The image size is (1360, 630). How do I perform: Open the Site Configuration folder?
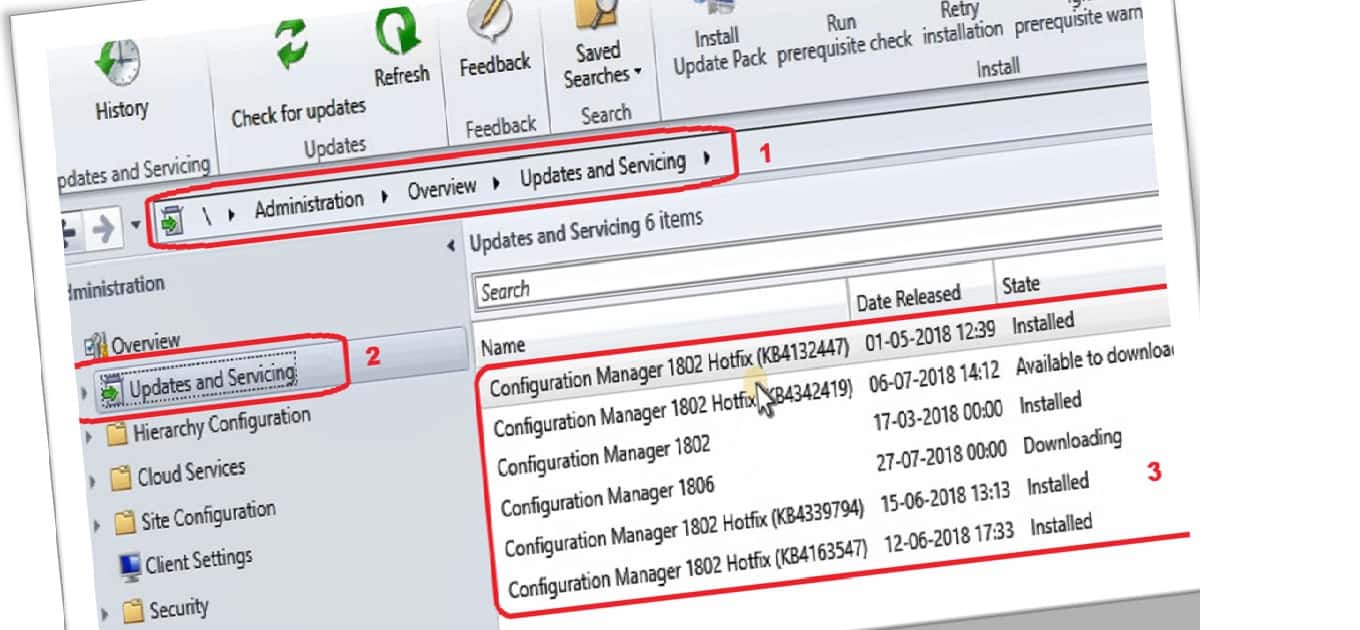pos(208,517)
